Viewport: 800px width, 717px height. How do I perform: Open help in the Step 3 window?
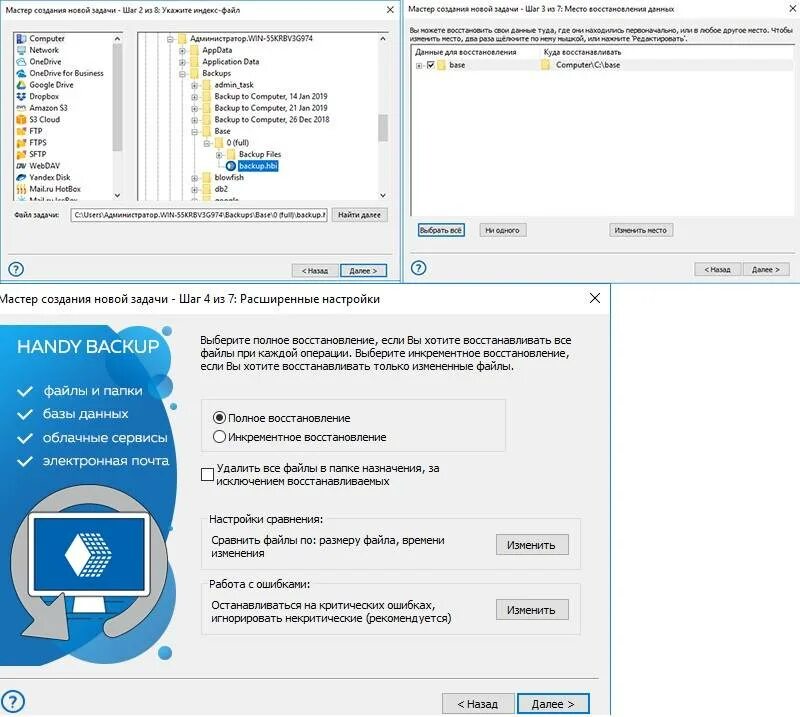click(x=418, y=267)
